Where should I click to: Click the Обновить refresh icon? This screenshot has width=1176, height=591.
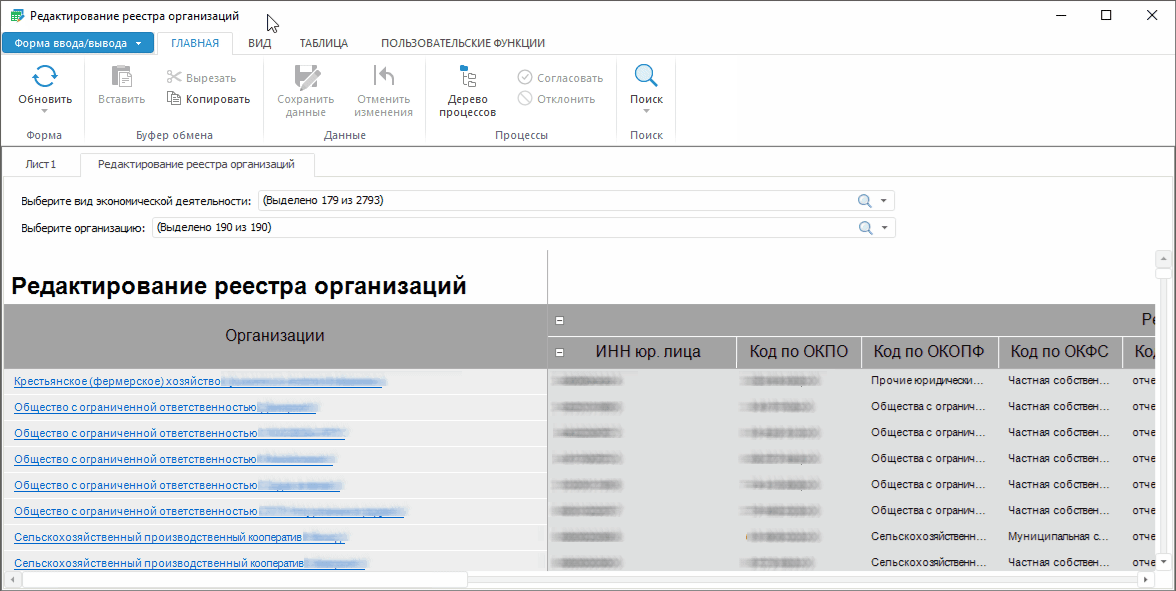point(45,77)
